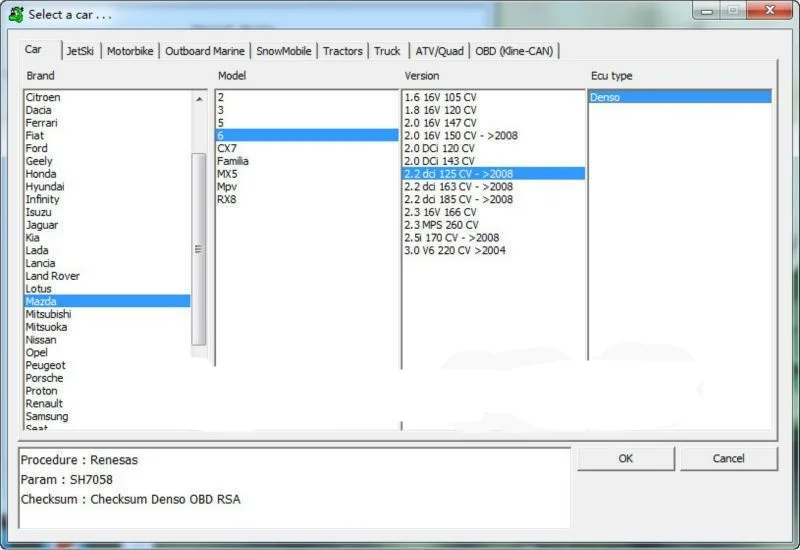Choose version 2.0 16V 147 CV
The image size is (800, 550).
click(x=494, y=122)
